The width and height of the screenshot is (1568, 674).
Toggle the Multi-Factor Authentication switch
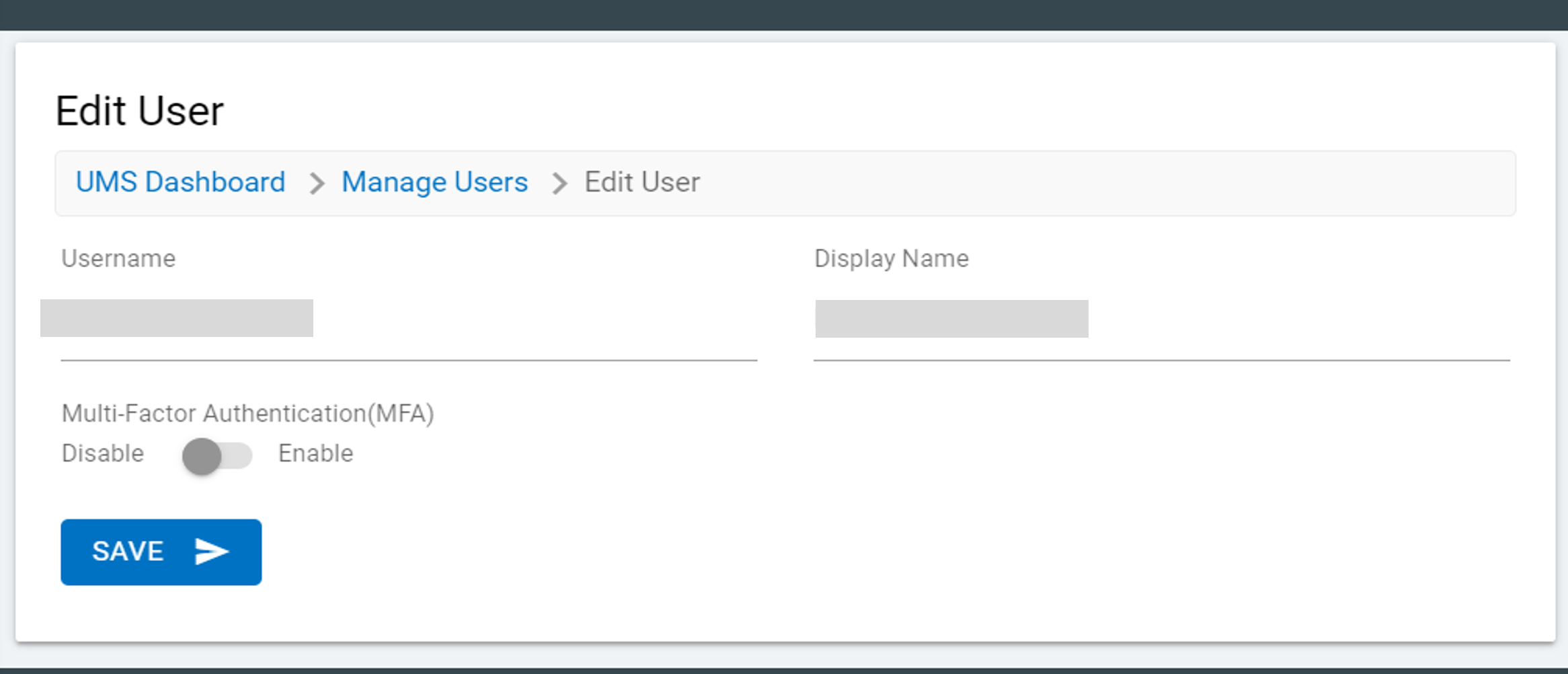tap(217, 456)
